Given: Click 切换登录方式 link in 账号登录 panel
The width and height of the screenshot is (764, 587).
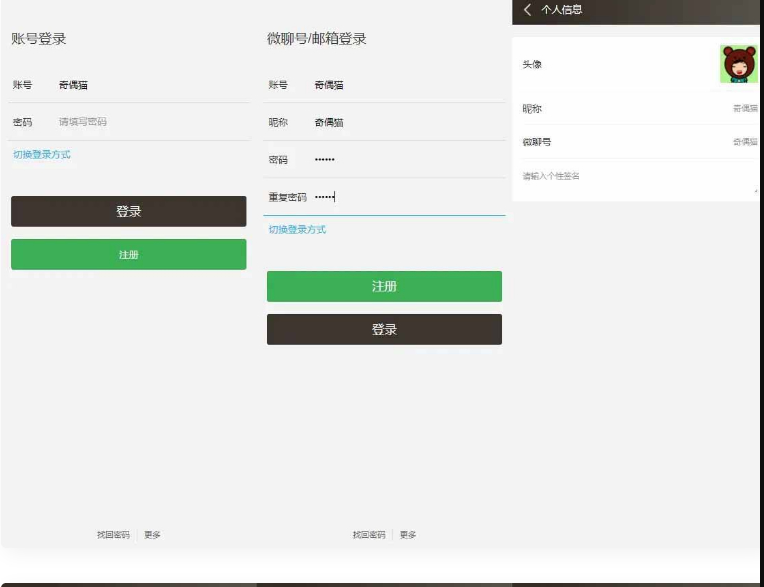Looking at the screenshot, I should (42, 155).
